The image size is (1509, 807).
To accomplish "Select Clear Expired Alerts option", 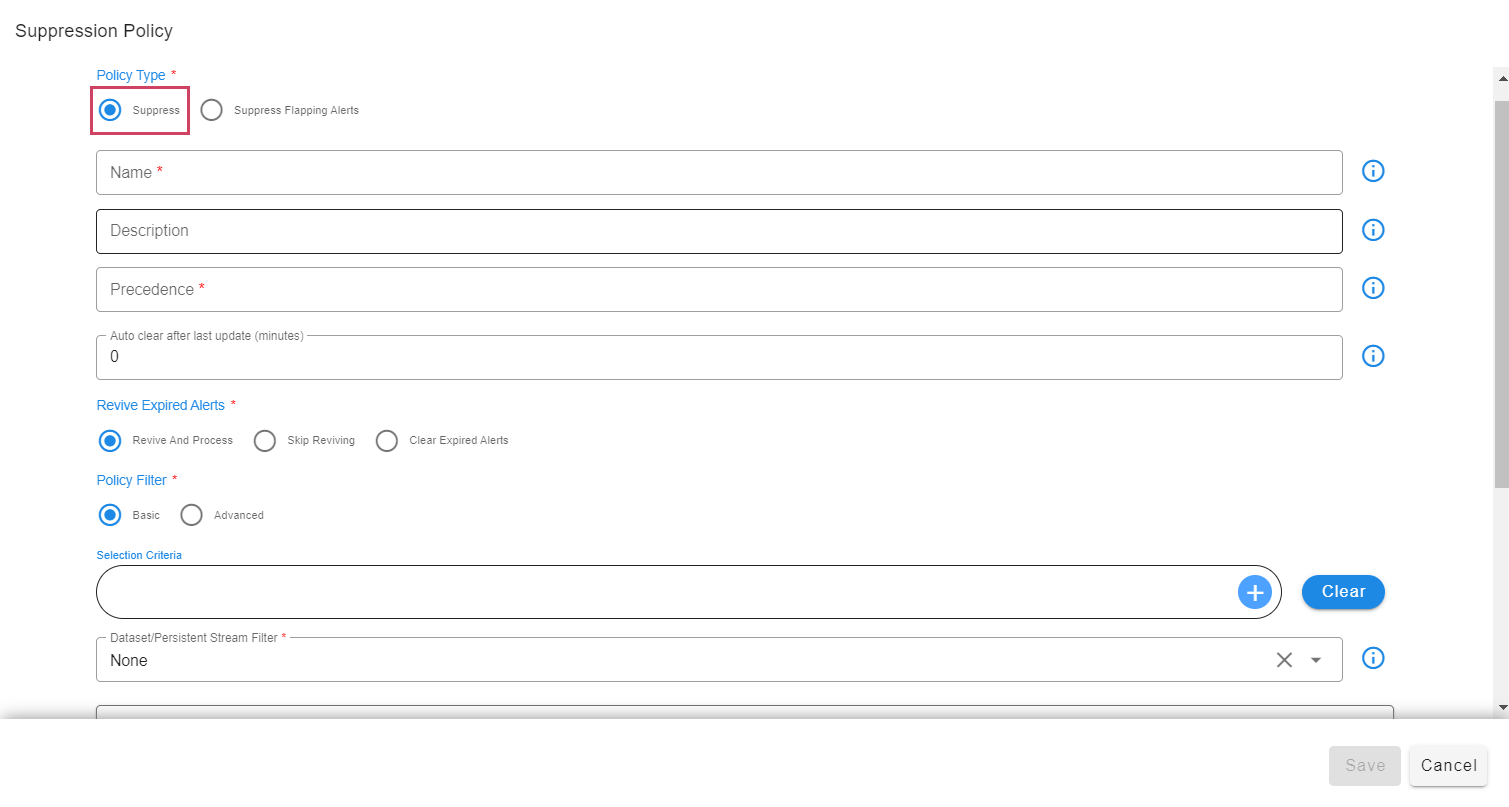I will (387, 441).
